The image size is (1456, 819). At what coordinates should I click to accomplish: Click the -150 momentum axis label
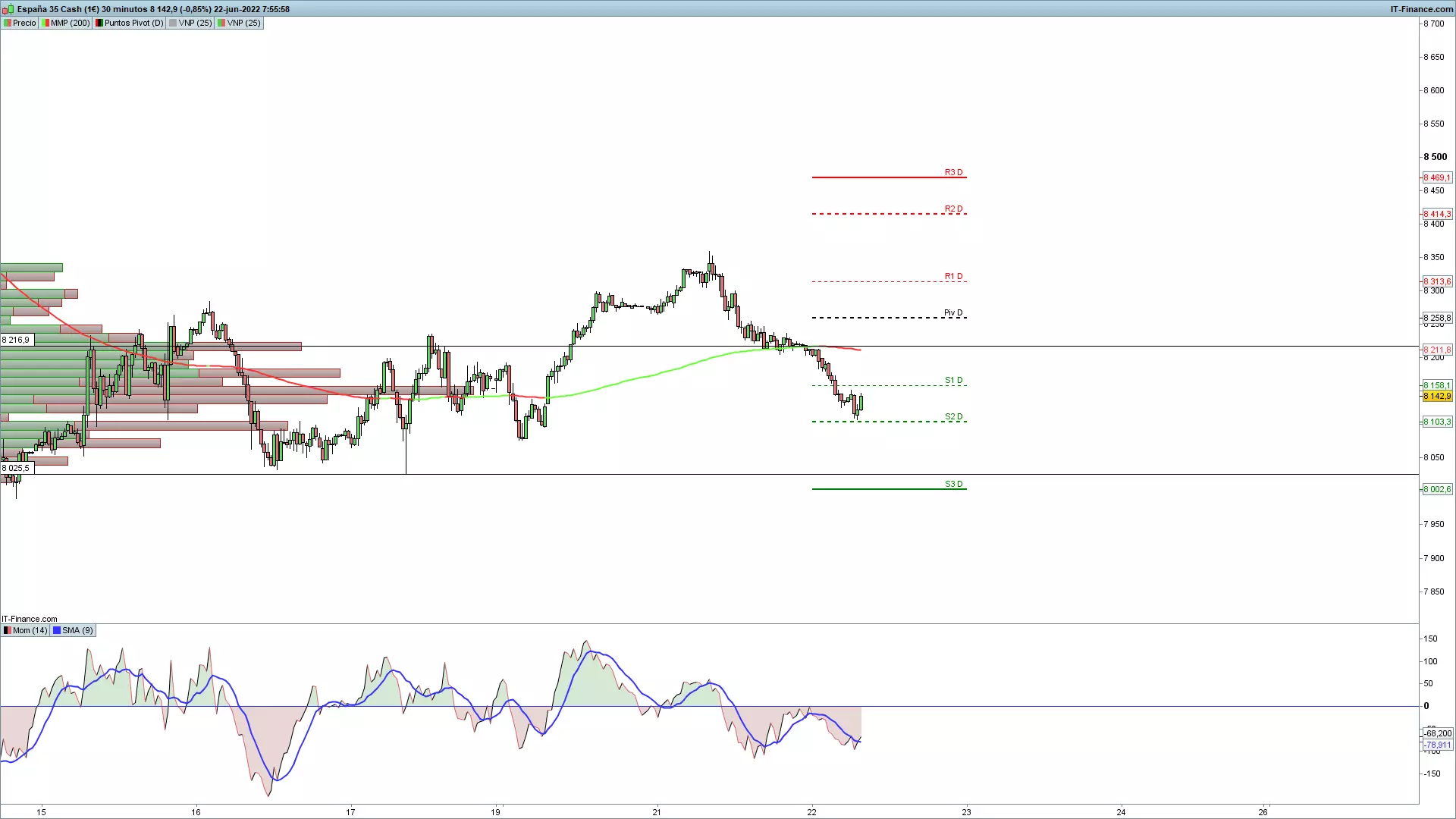(1431, 773)
